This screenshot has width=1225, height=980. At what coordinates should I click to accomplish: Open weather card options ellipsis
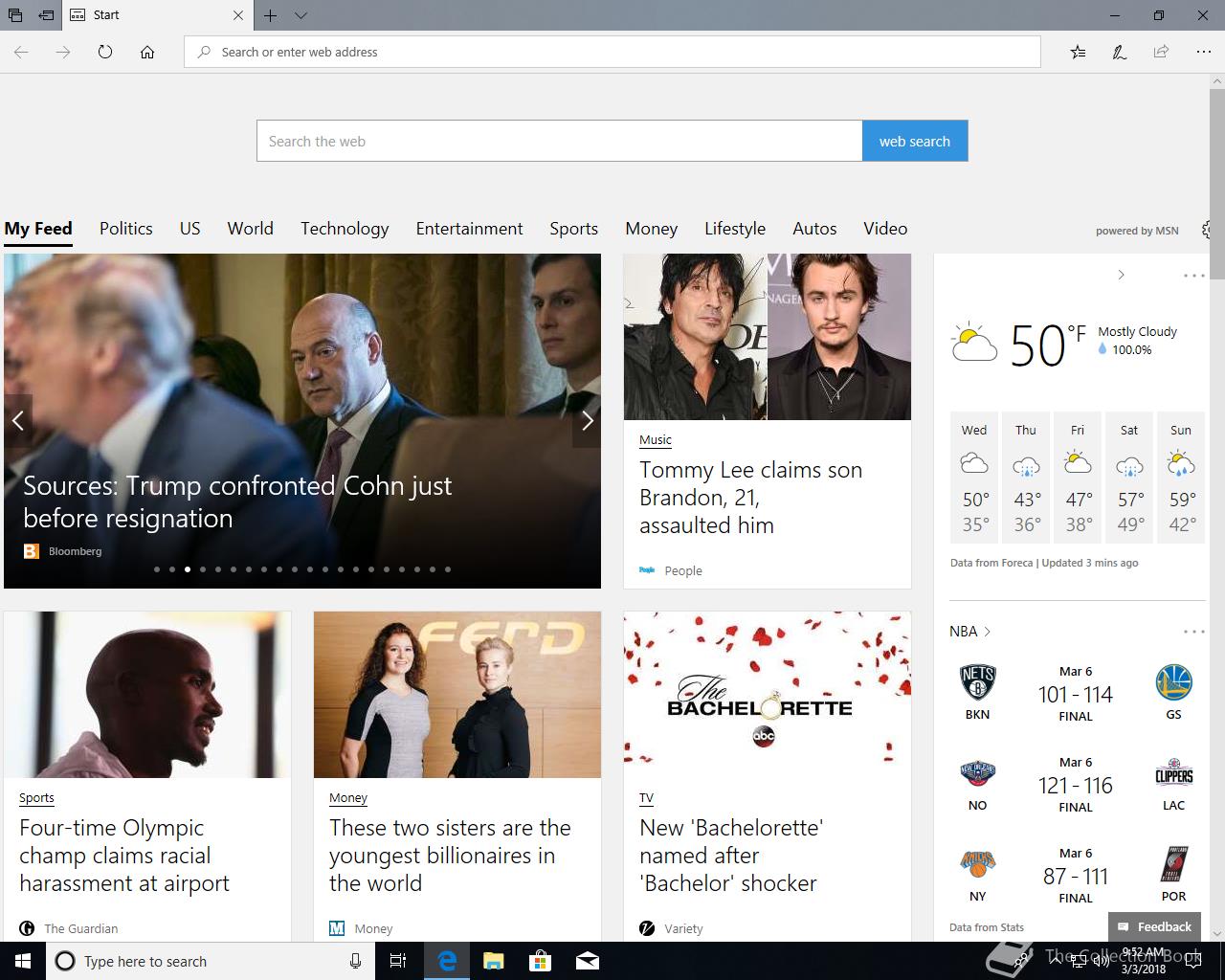tap(1194, 276)
